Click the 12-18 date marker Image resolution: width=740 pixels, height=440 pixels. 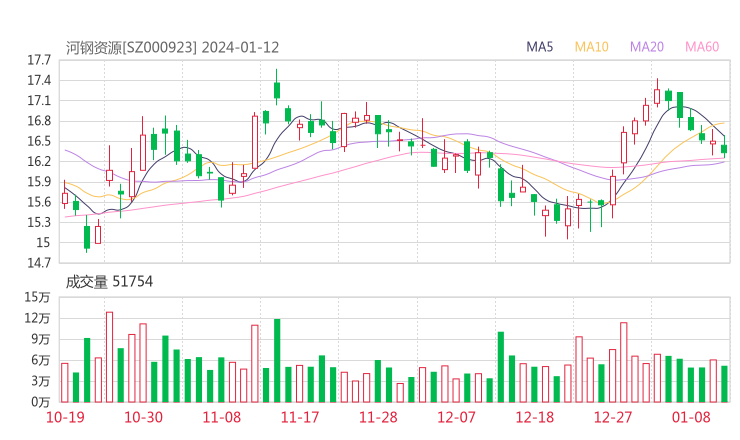pos(535,417)
